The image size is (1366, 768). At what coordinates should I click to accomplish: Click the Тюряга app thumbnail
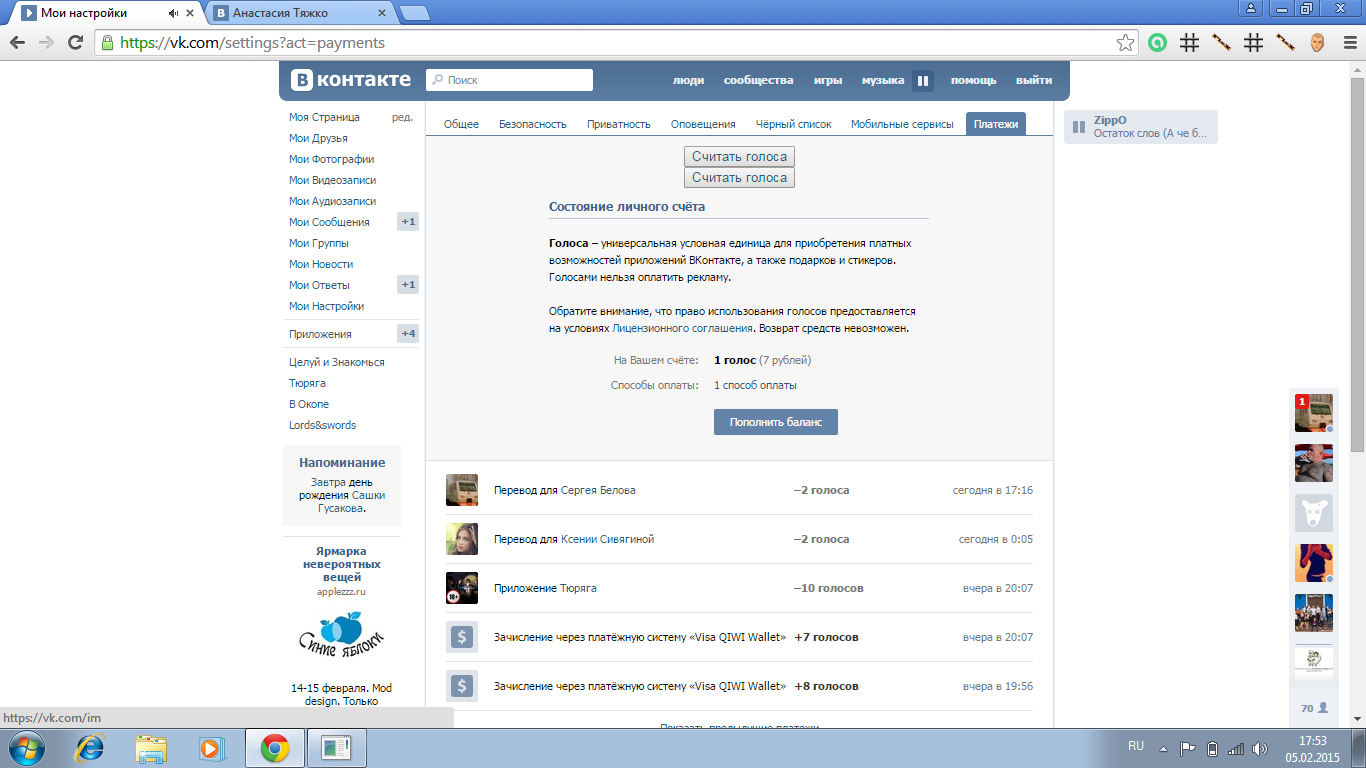[x=462, y=588]
